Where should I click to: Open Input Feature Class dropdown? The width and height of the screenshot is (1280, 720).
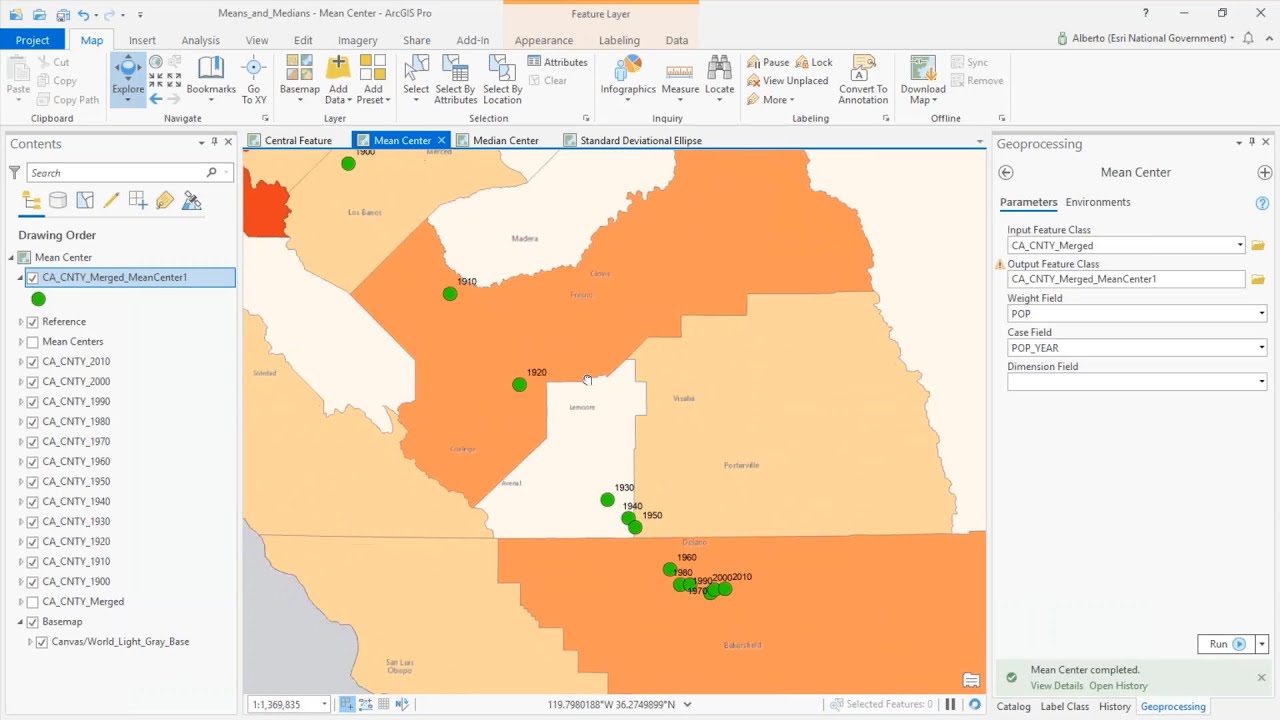click(1240, 245)
